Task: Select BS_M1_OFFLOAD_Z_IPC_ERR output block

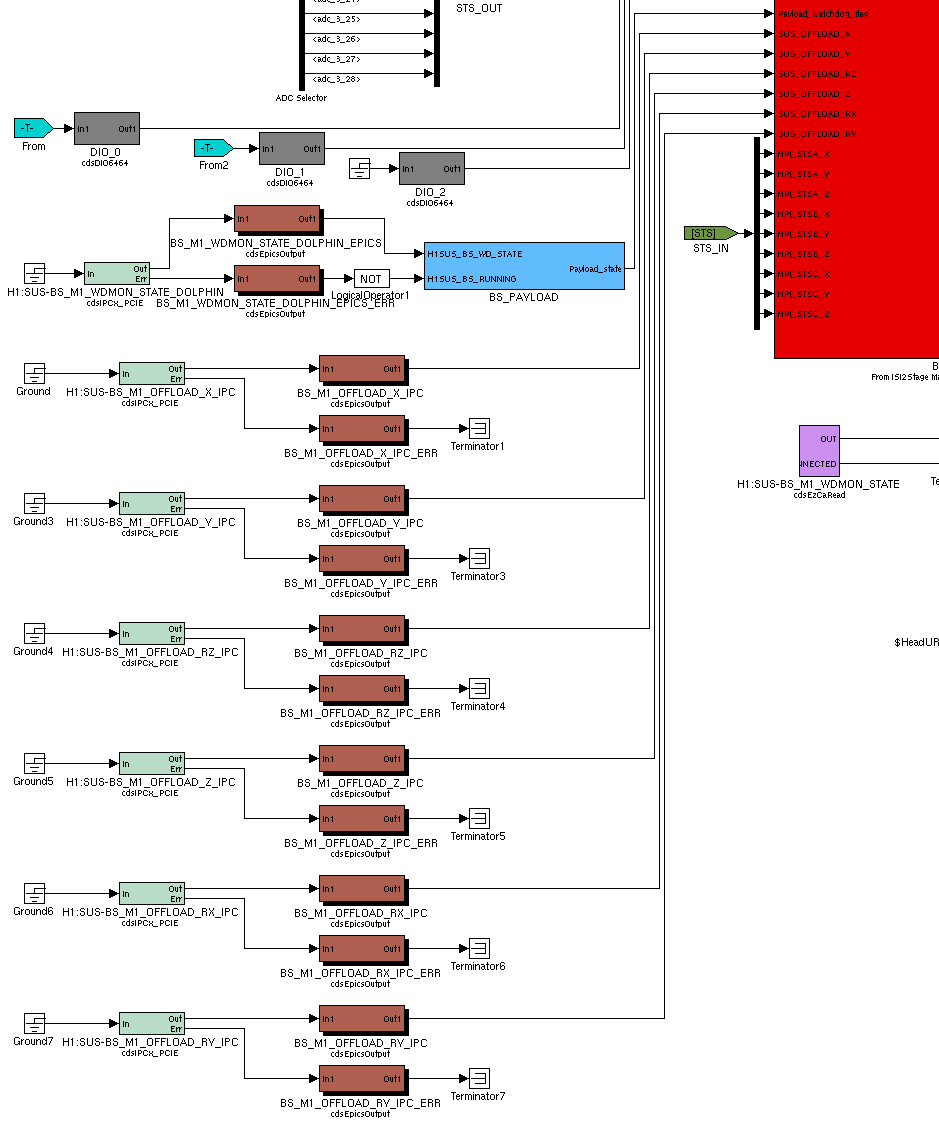Action: coord(363,820)
